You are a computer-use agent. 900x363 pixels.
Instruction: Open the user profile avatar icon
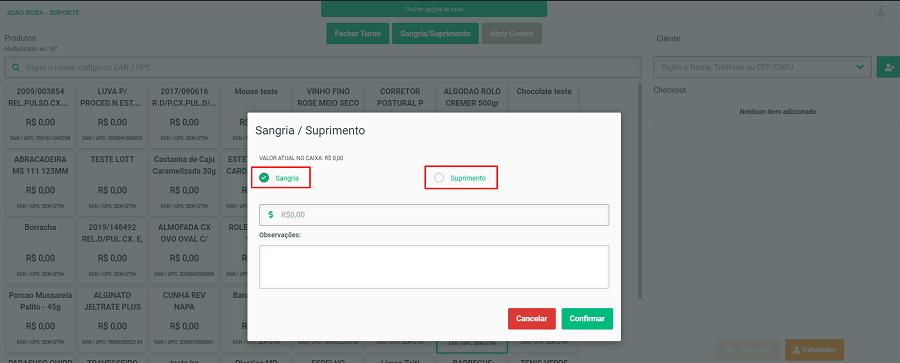tap(880, 12)
